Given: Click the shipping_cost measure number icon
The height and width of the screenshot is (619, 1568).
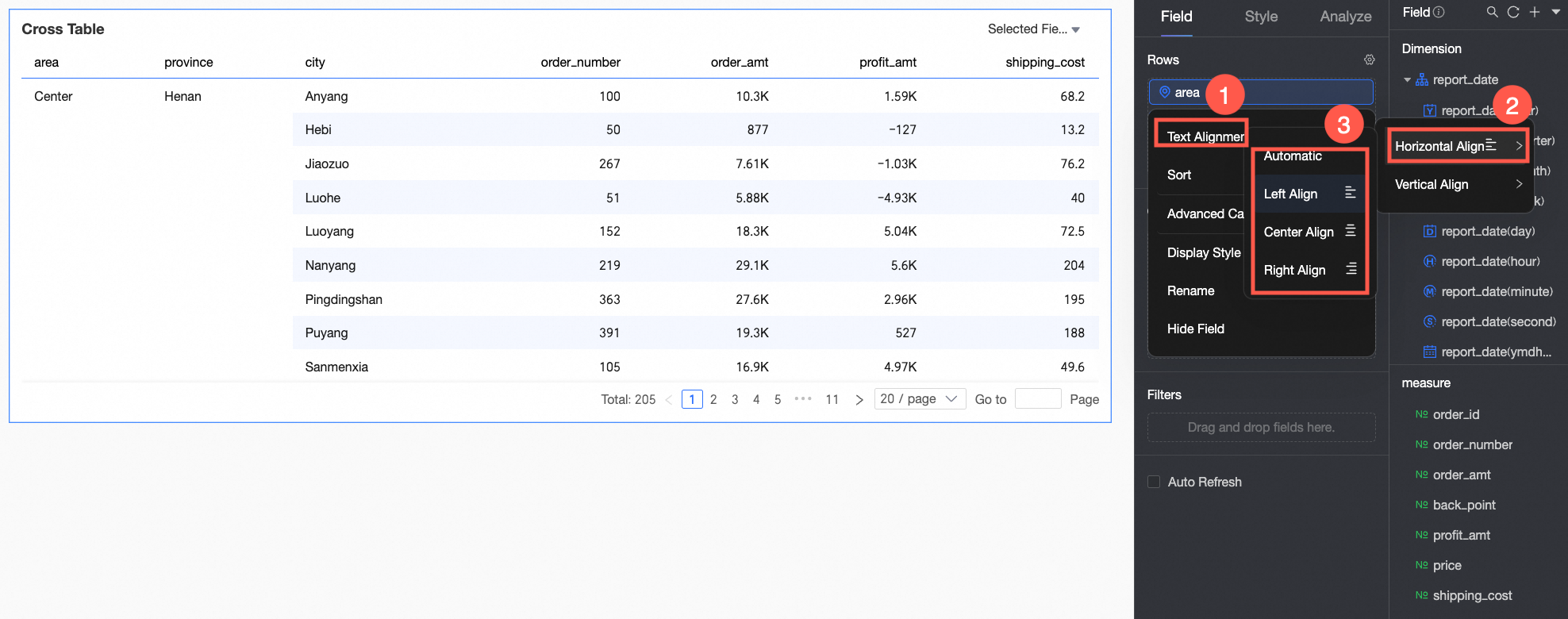Looking at the screenshot, I should click(x=1421, y=595).
